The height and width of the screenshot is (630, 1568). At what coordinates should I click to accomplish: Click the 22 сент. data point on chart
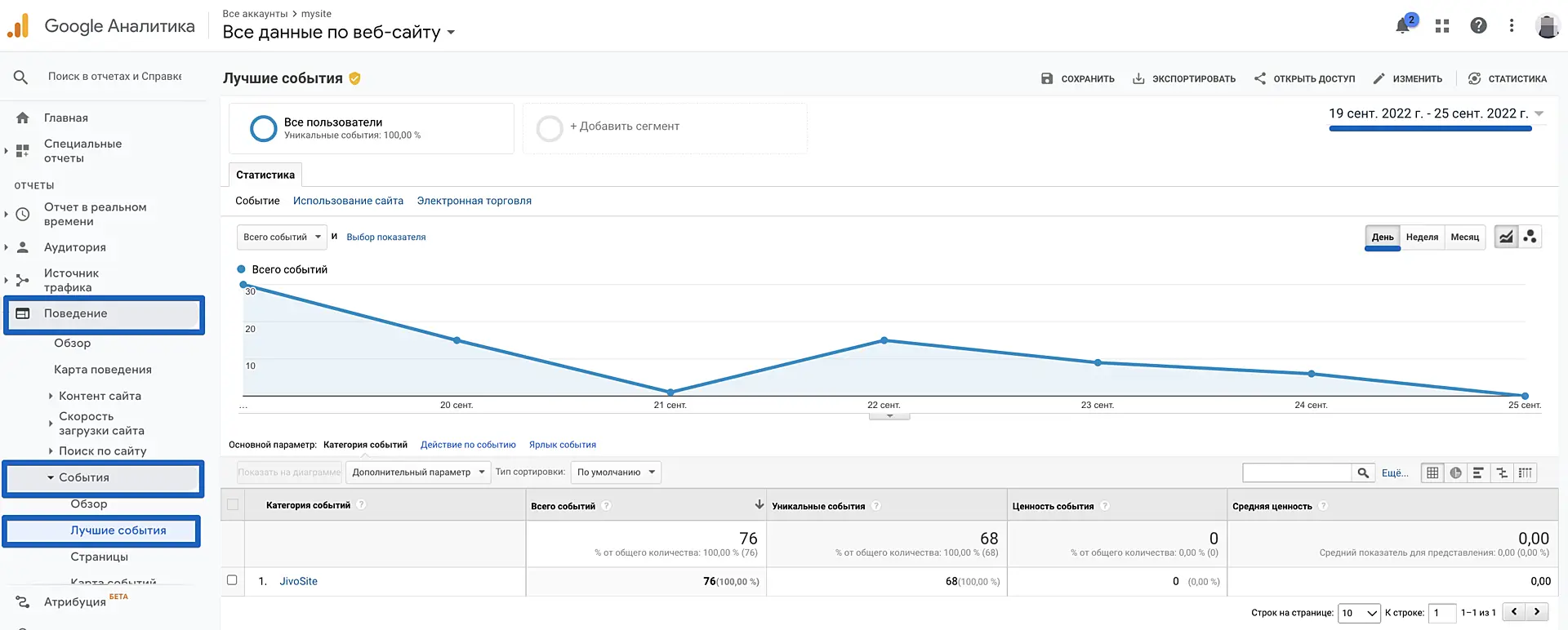[884, 340]
